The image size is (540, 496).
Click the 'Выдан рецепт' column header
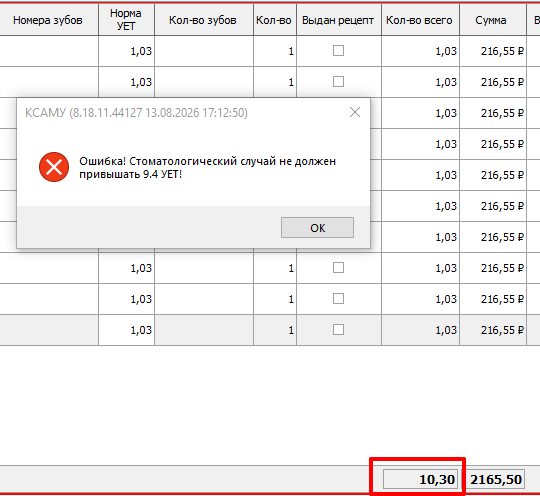[x=339, y=20]
